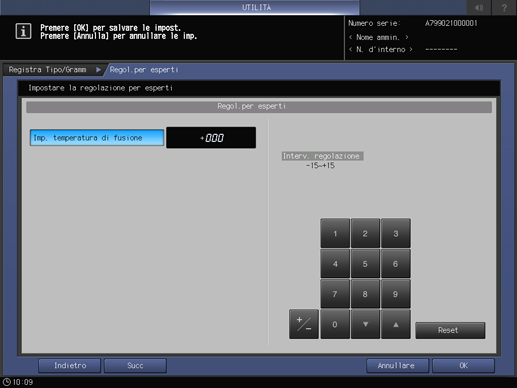Tap keypad digit 0
The width and height of the screenshot is (517, 388).
(x=335, y=324)
